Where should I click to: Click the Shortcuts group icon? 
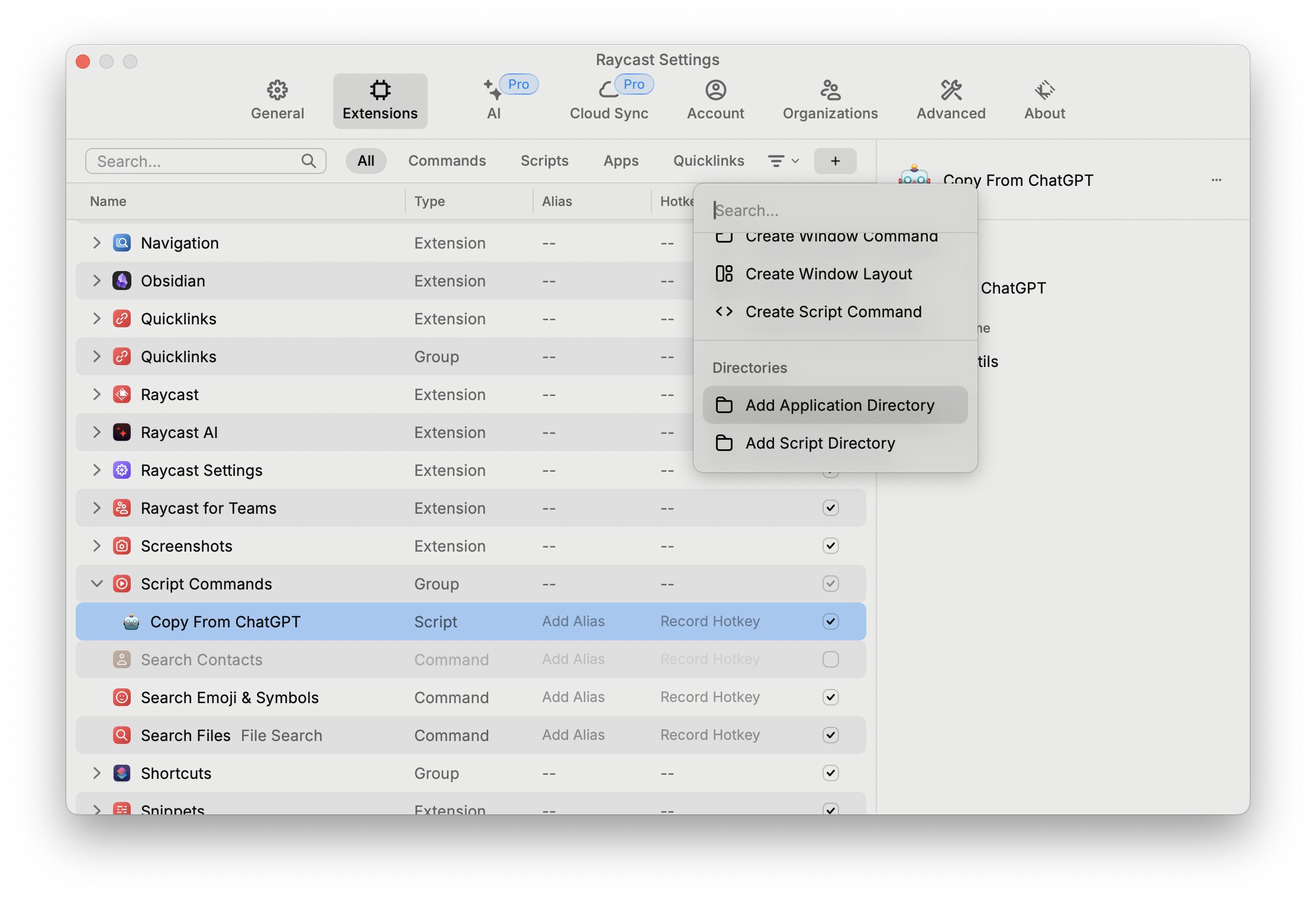click(x=122, y=774)
